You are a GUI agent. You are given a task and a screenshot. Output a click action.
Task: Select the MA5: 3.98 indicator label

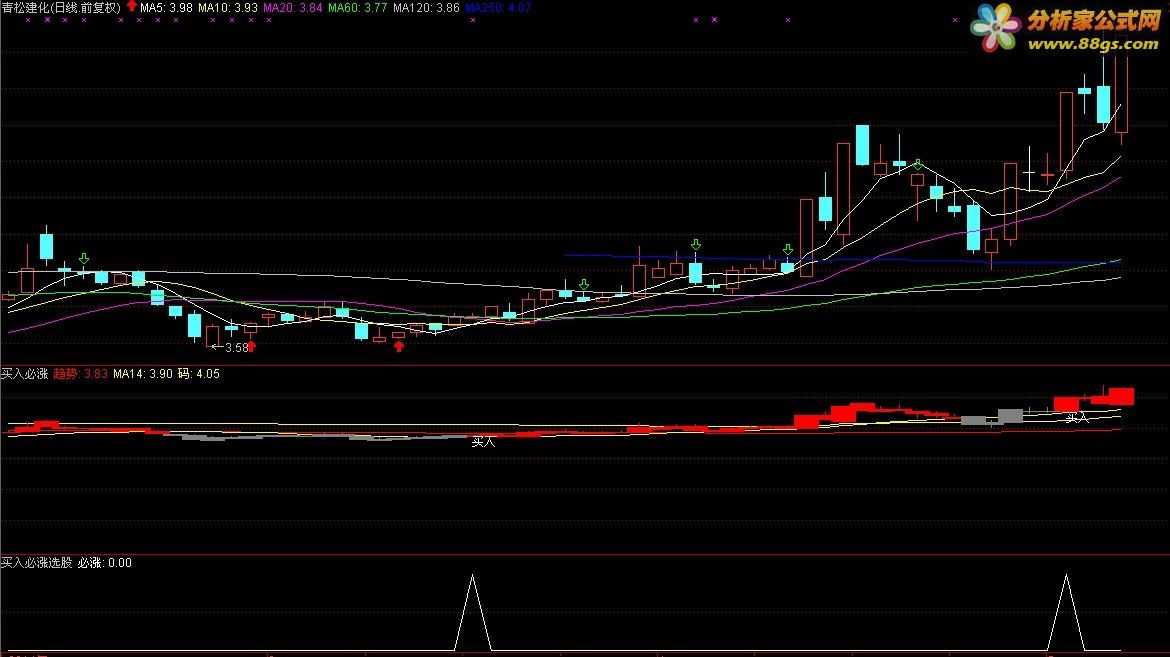pyautogui.click(x=166, y=7)
